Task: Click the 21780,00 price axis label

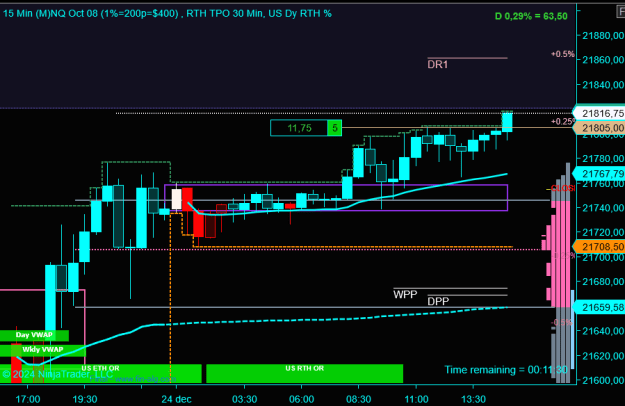Action: pyautogui.click(x=603, y=159)
